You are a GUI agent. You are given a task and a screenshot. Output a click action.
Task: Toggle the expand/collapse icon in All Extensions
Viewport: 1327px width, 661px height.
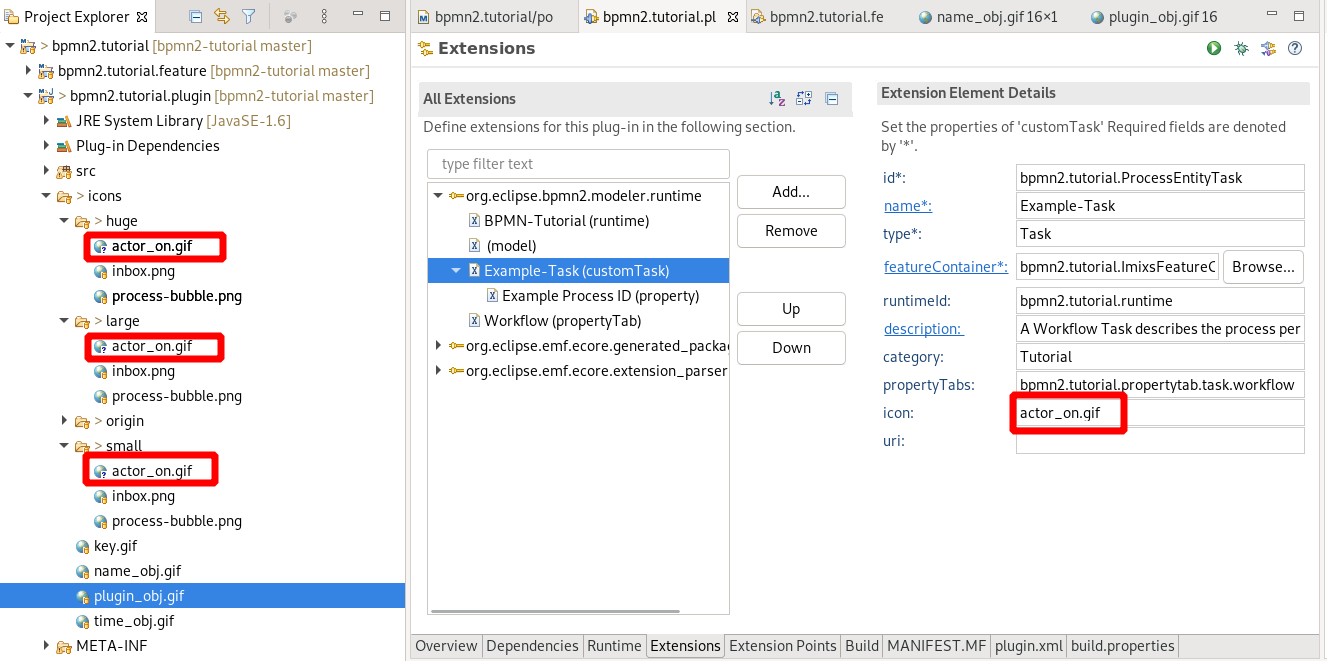[x=804, y=98]
